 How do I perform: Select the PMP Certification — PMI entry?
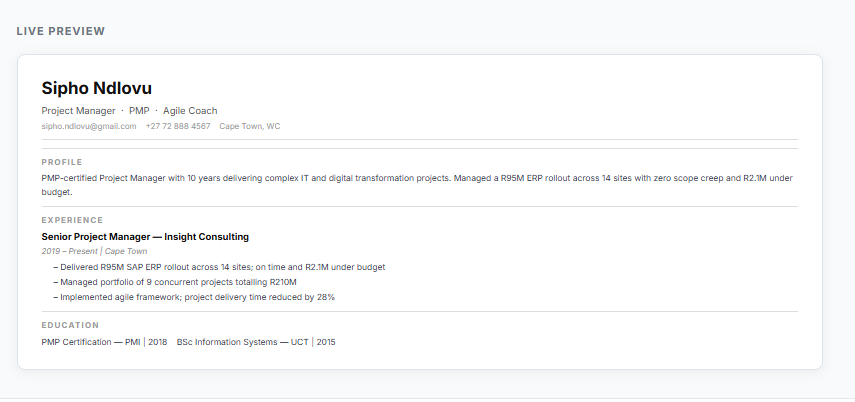[x=104, y=342]
